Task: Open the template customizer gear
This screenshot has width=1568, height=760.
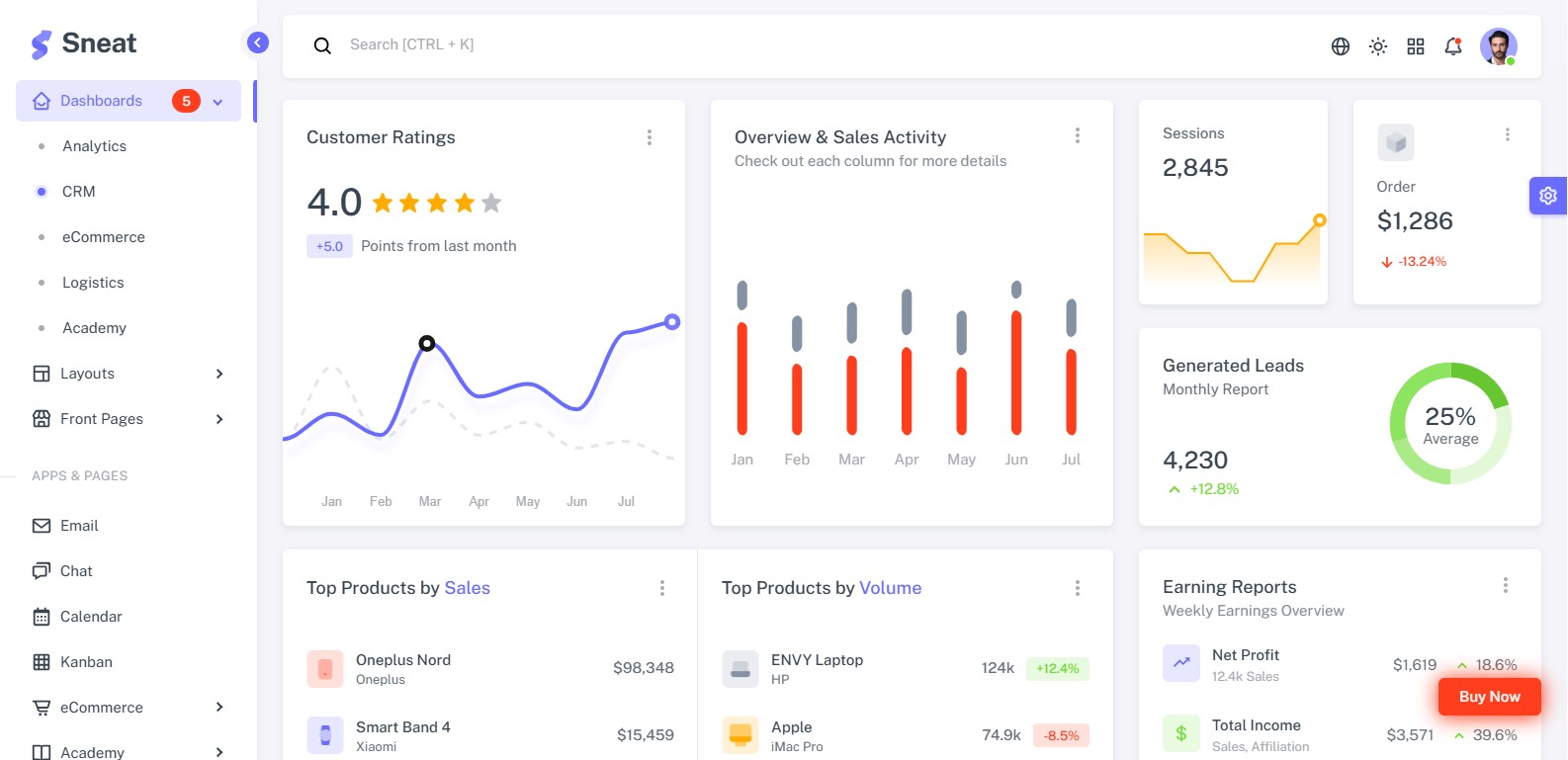Action: 1548,196
